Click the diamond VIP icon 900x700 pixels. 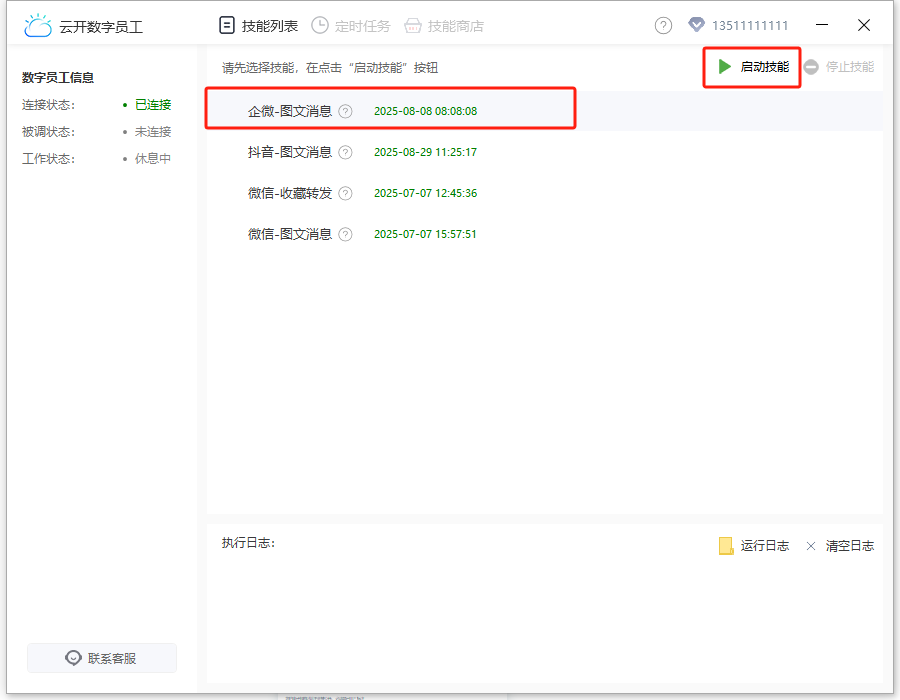(x=696, y=25)
